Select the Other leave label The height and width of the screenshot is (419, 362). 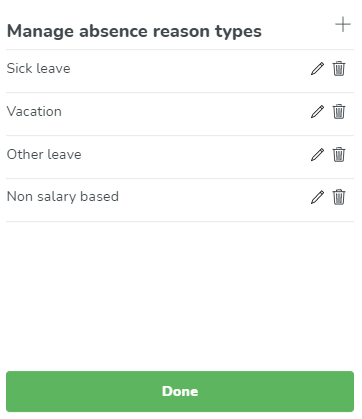coord(44,154)
